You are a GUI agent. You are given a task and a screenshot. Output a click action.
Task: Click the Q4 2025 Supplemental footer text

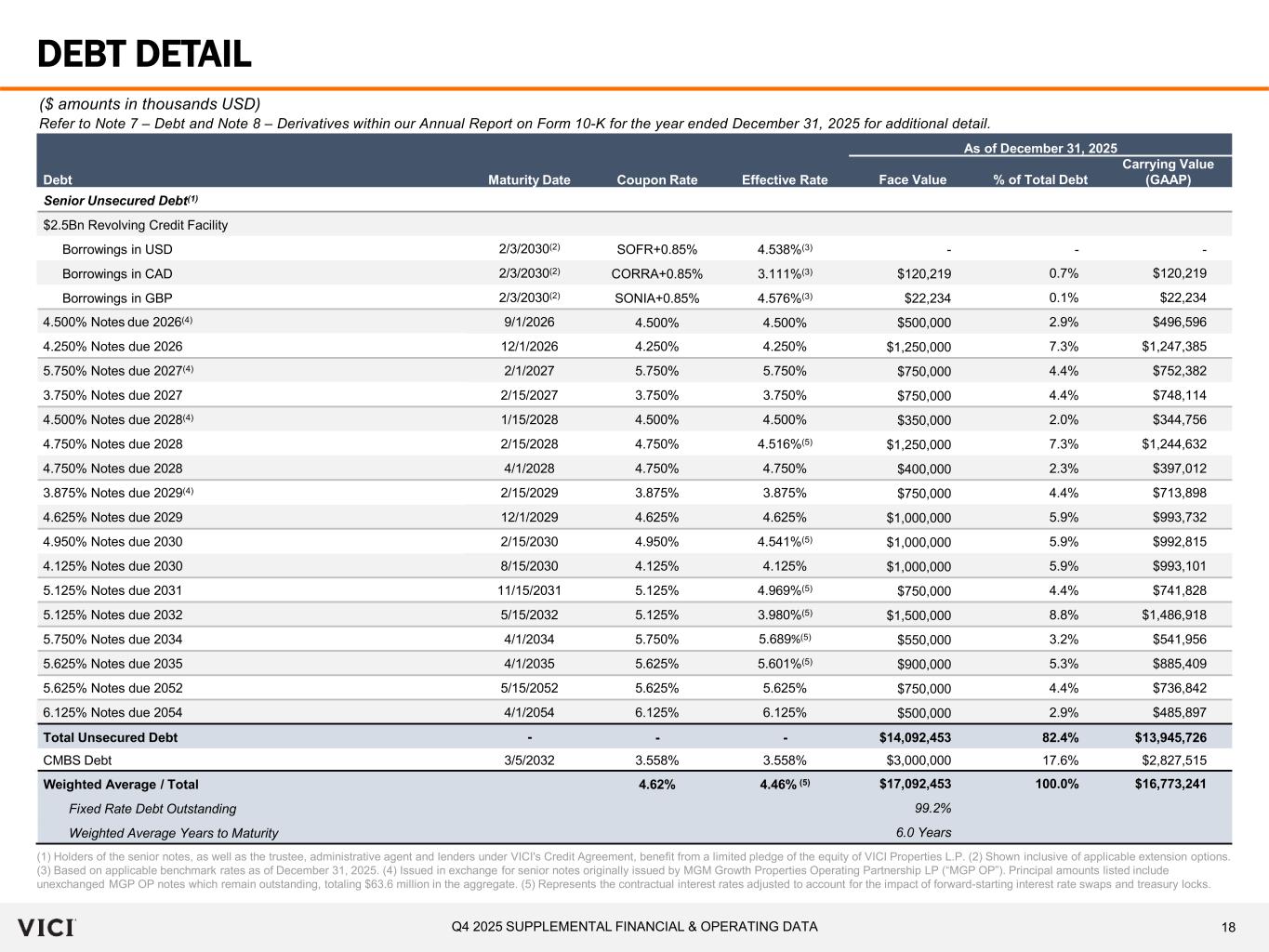(634, 927)
